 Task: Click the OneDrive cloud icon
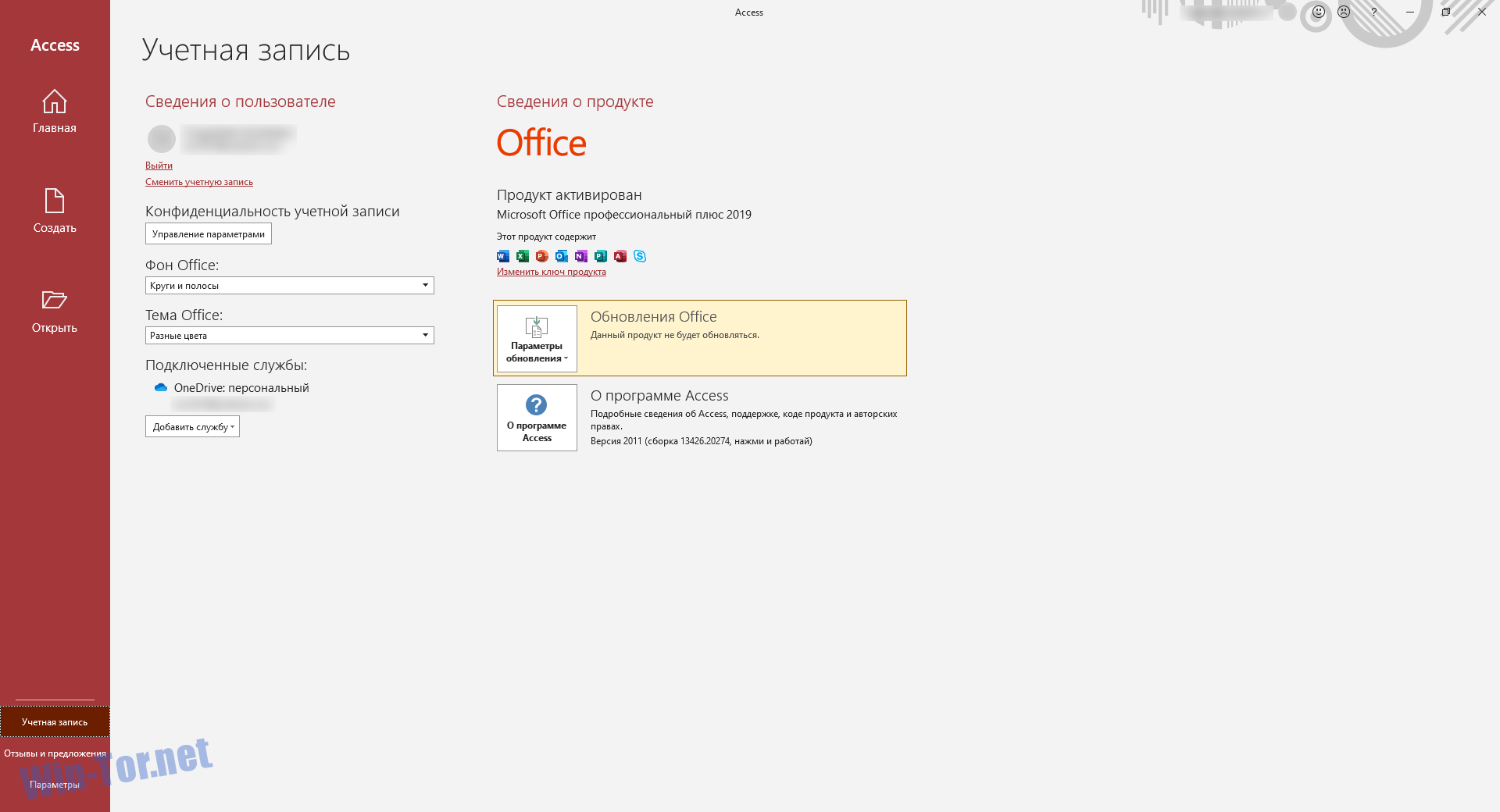click(161, 387)
